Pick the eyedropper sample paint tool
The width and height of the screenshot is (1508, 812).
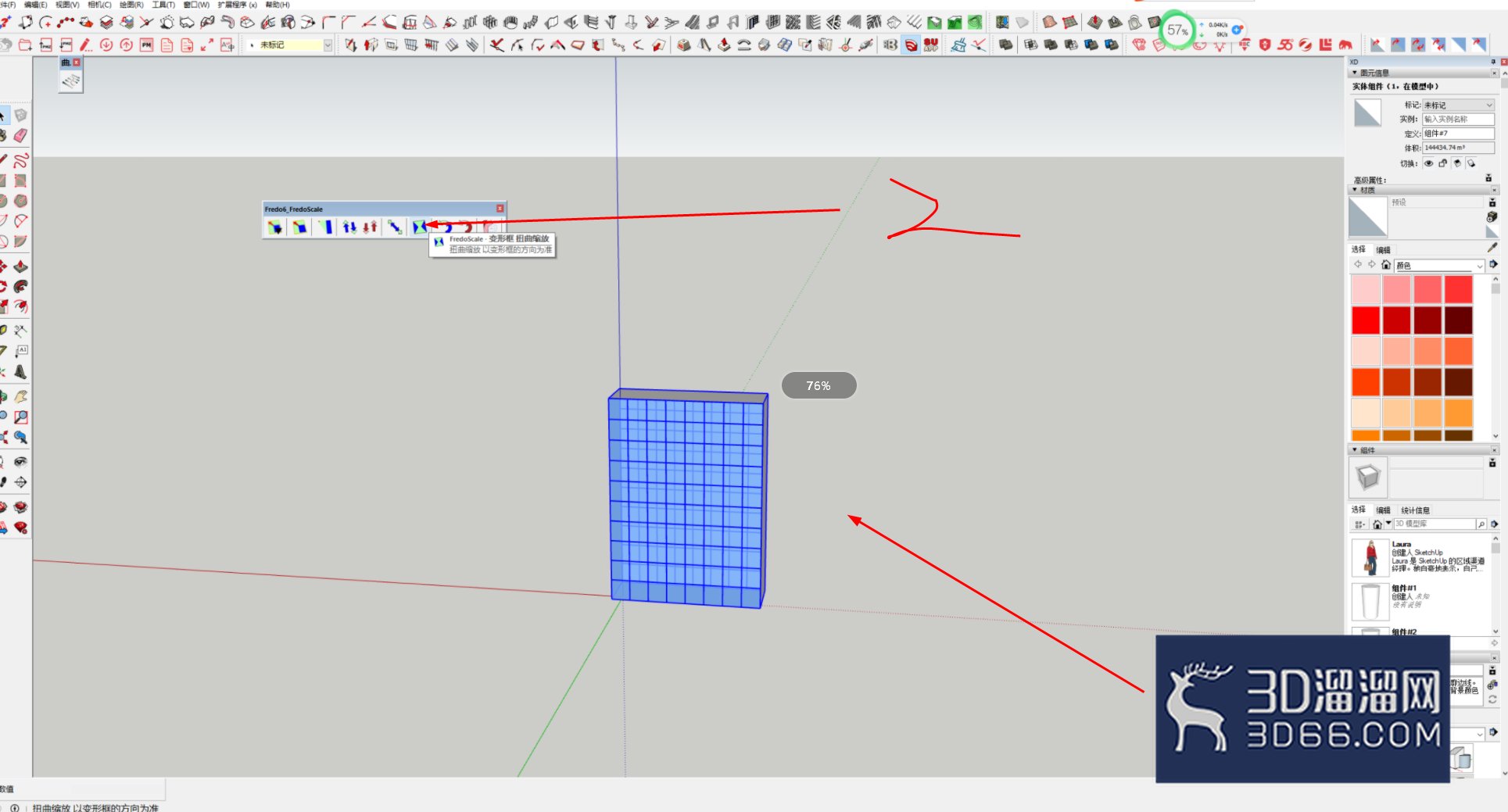tap(1492, 248)
